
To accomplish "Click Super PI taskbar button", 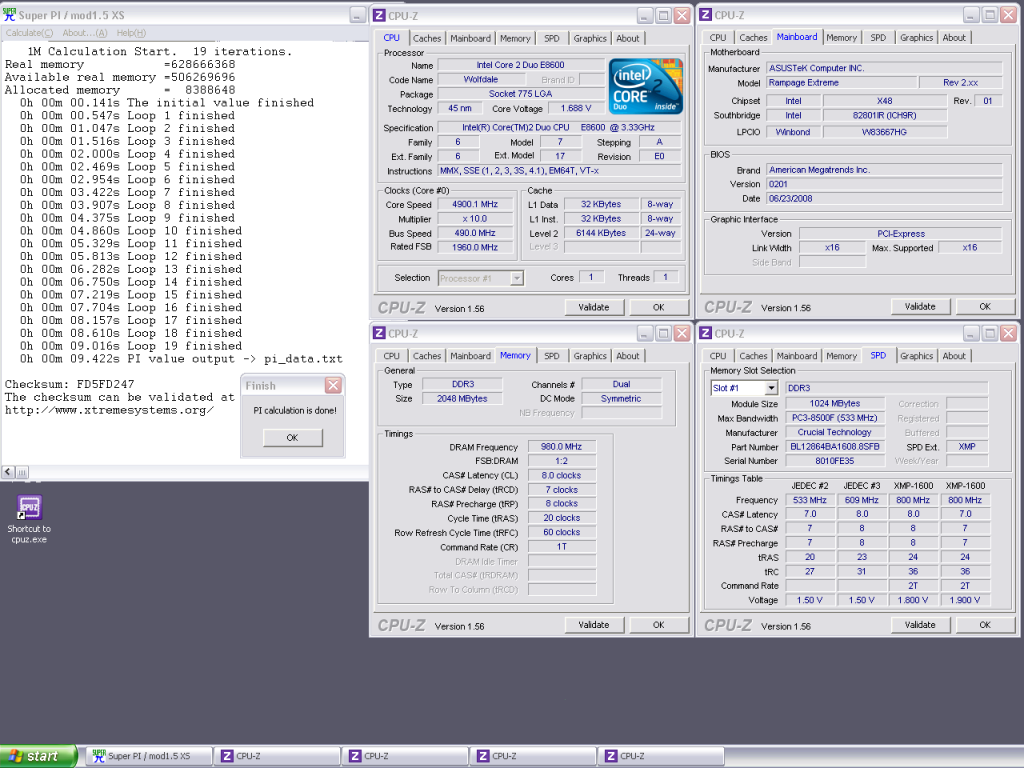I will pyautogui.click(x=150, y=756).
